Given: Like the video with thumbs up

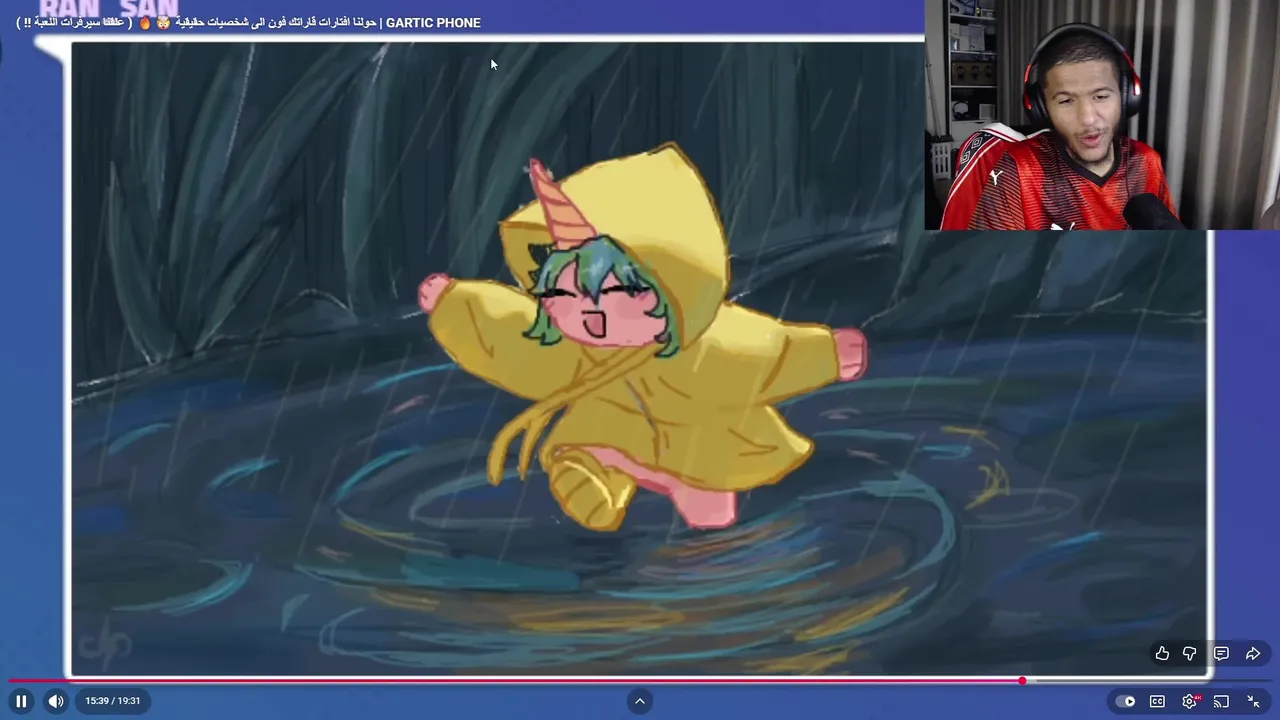Looking at the screenshot, I should click(1162, 653).
